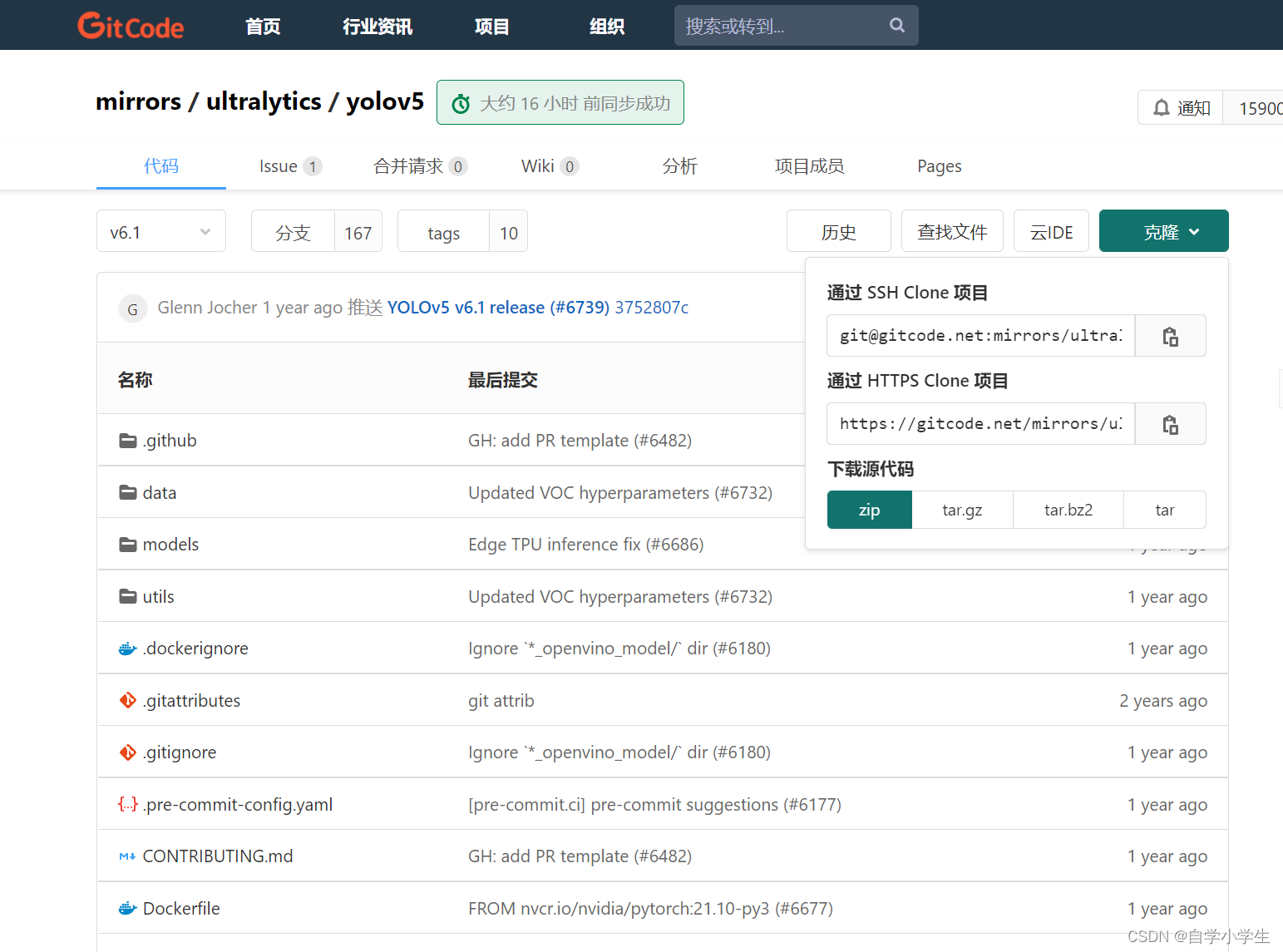Open the .gitattributes file
The width and height of the screenshot is (1283, 952).
tap(191, 701)
